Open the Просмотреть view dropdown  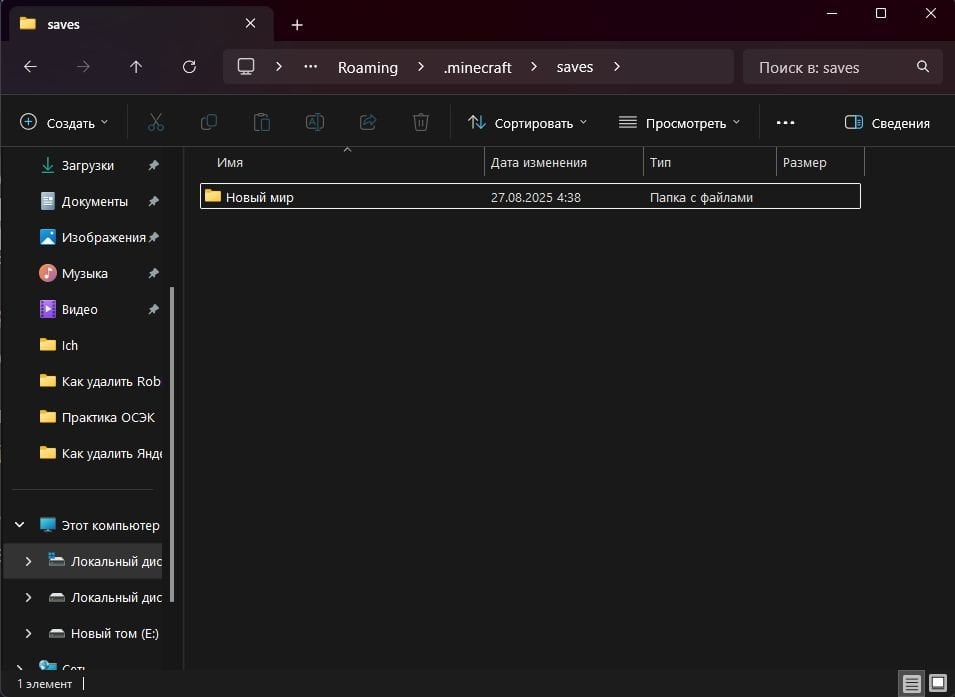click(x=680, y=123)
